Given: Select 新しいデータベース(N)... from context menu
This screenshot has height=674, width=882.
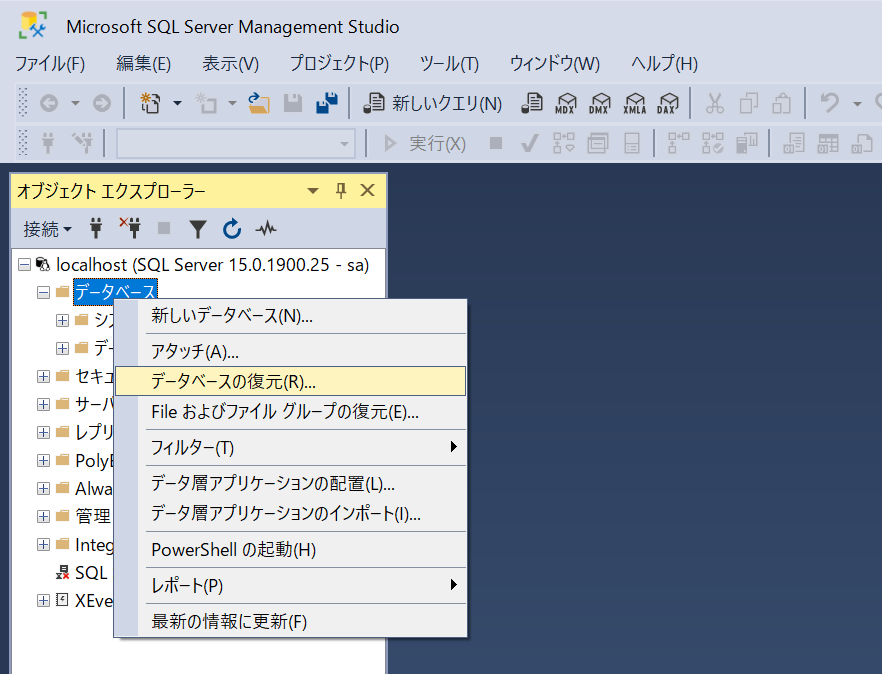Looking at the screenshot, I should click(x=290, y=316).
